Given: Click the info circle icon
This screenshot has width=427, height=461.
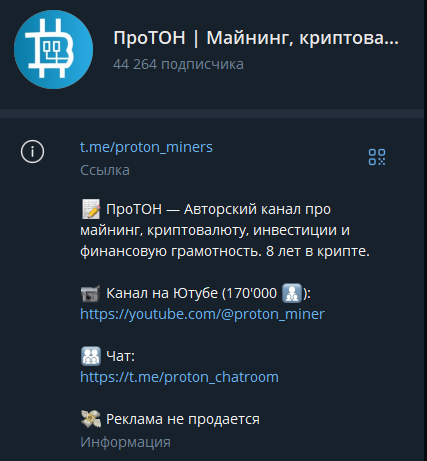Looking at the screenshot, I should pyautogui.click(x=32, y=152).
